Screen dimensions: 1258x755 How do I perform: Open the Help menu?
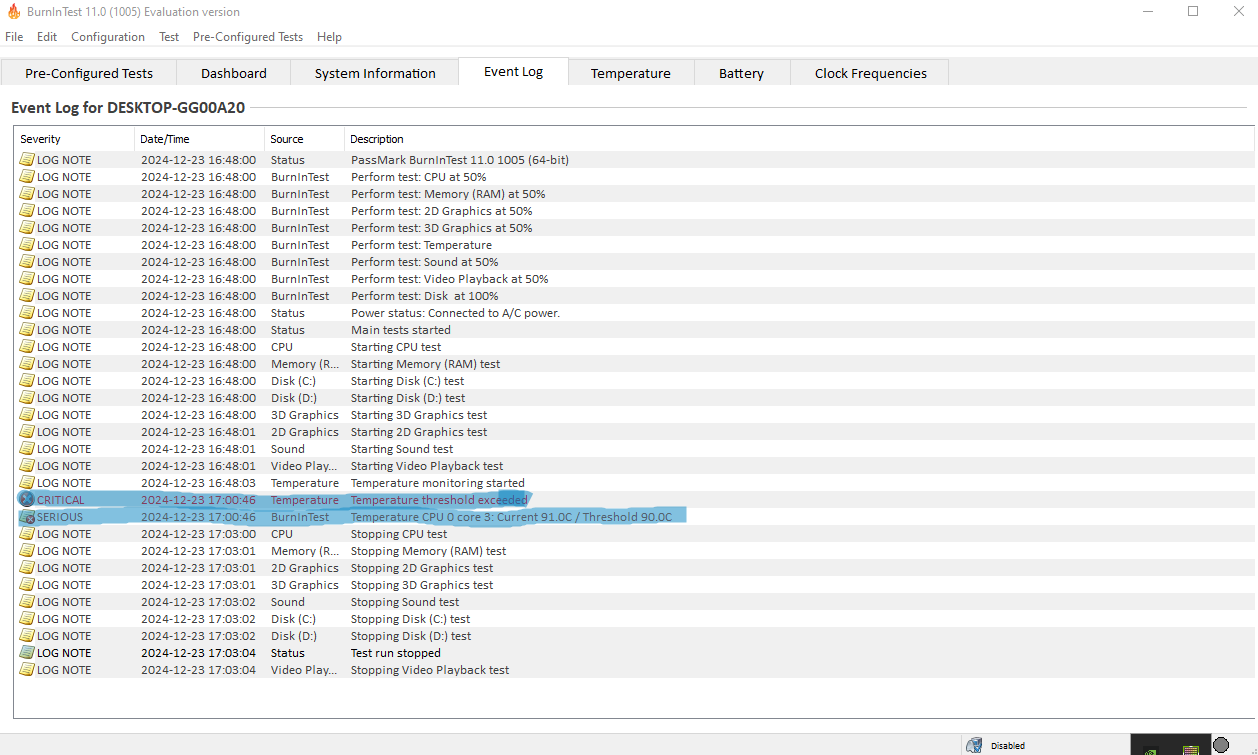pos(329,37)
